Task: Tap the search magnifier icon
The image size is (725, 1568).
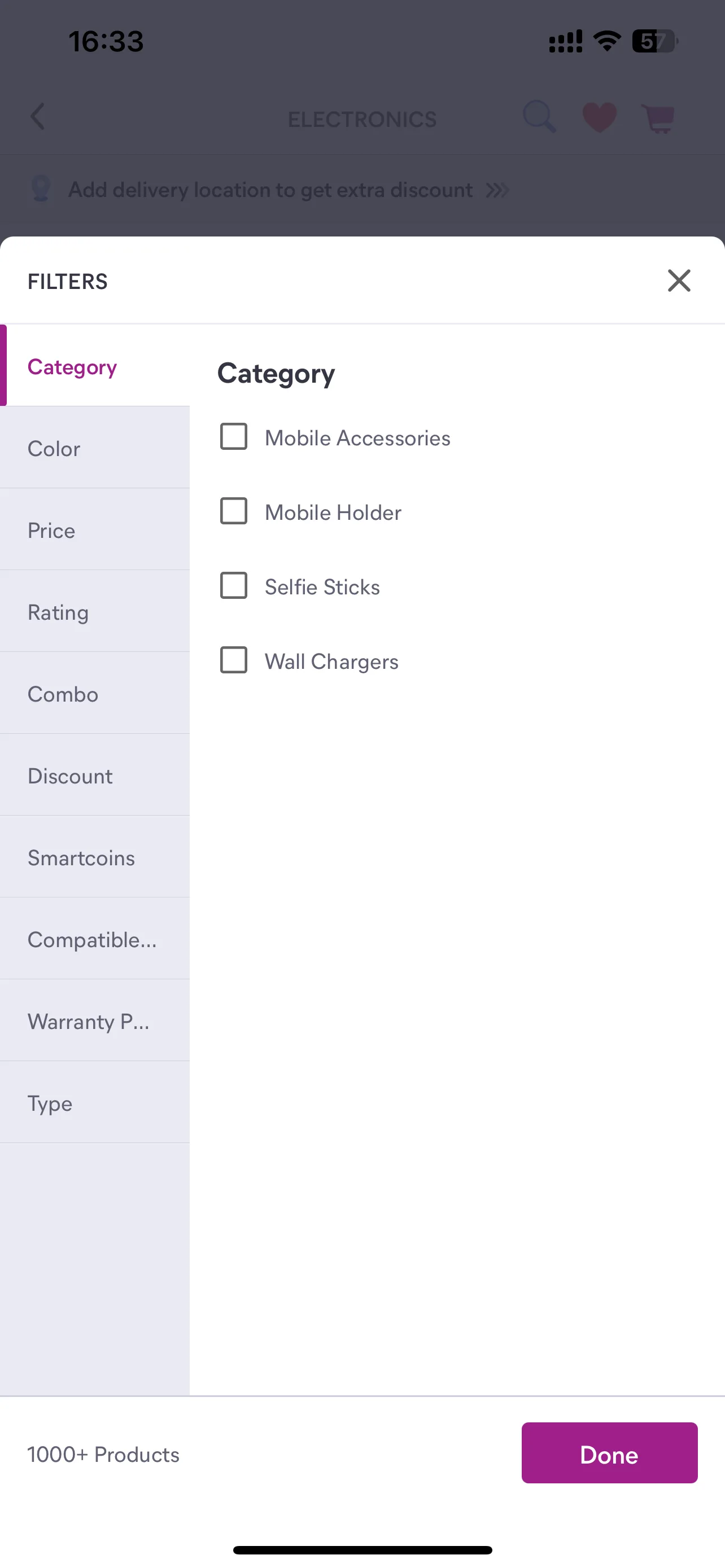Action: (539, 116)
